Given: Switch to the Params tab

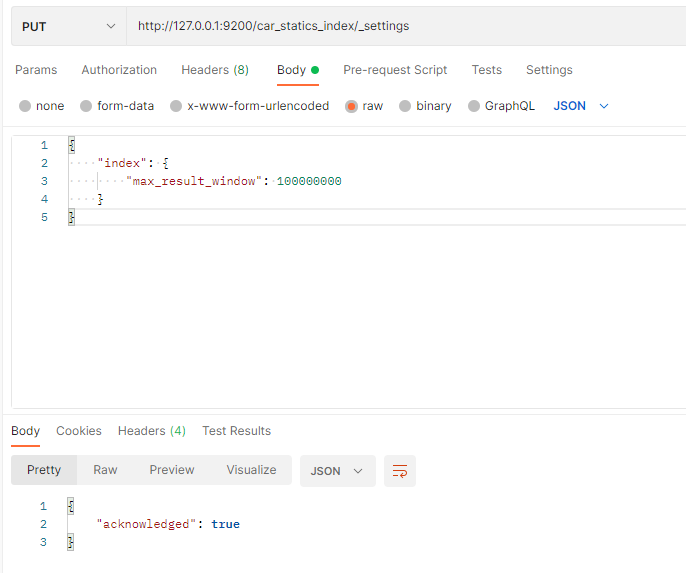Looking at the screenshot, I should coord(36,70).
